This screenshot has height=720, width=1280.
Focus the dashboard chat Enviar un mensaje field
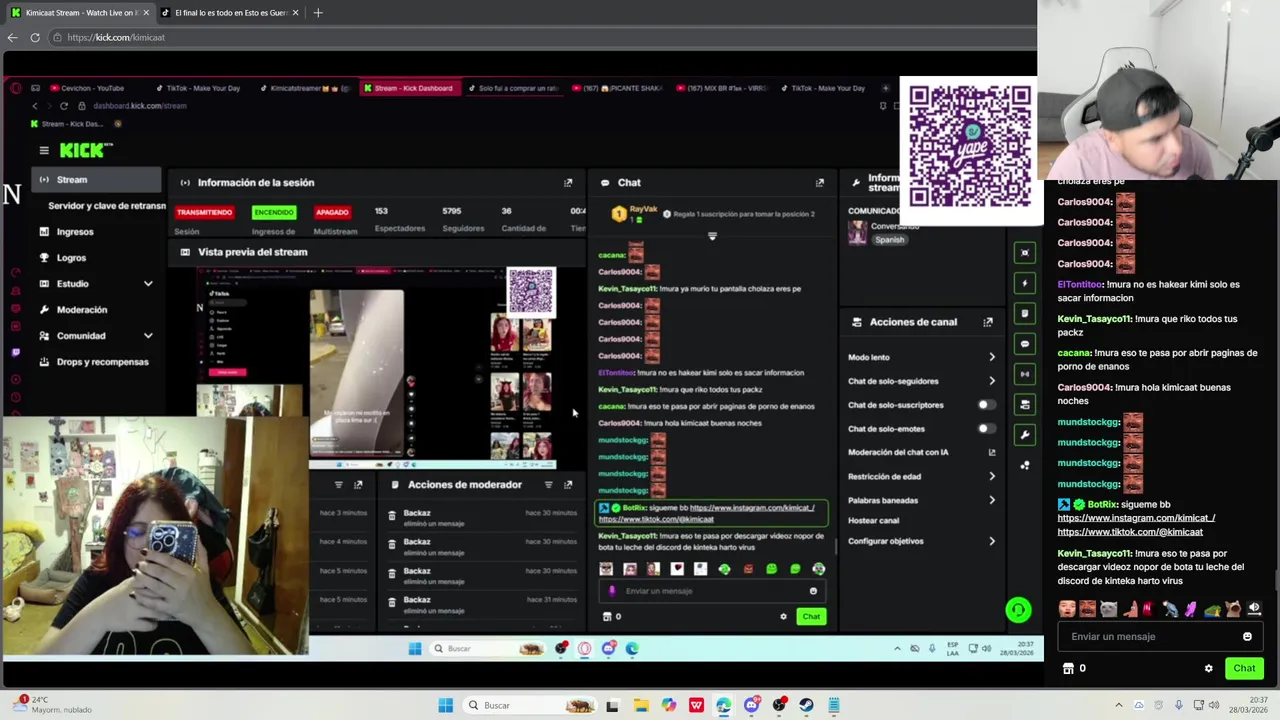[x=712, y=591]
